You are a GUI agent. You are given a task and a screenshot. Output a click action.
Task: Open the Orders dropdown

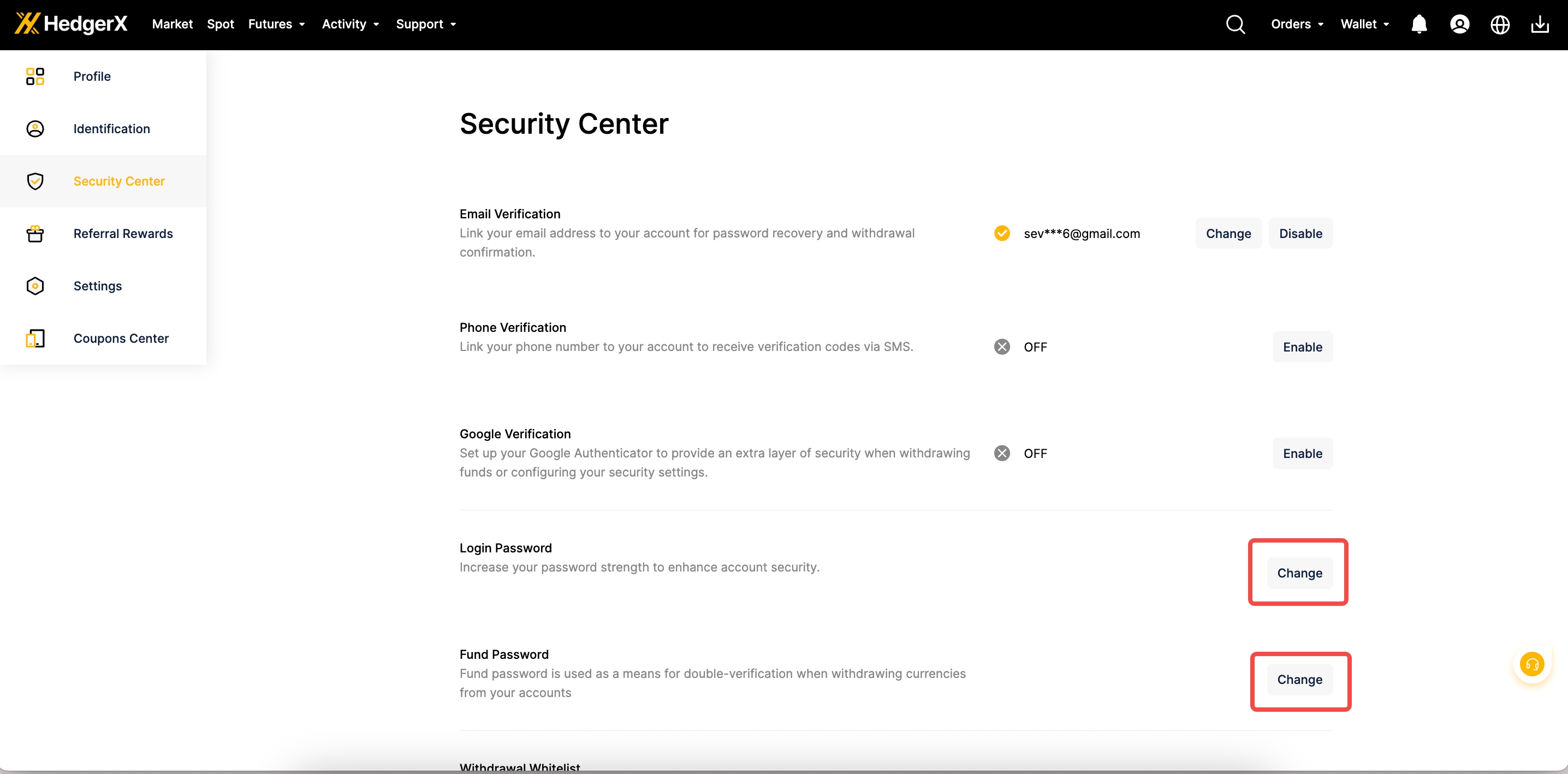pos(1297,25)
